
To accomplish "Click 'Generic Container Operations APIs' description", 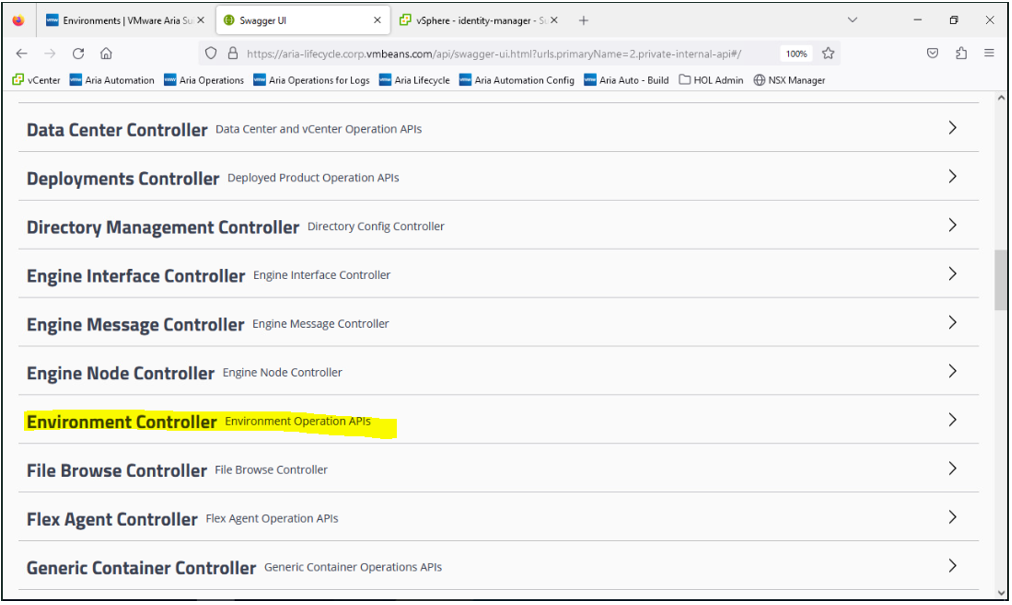I will [x=353, y=567].
